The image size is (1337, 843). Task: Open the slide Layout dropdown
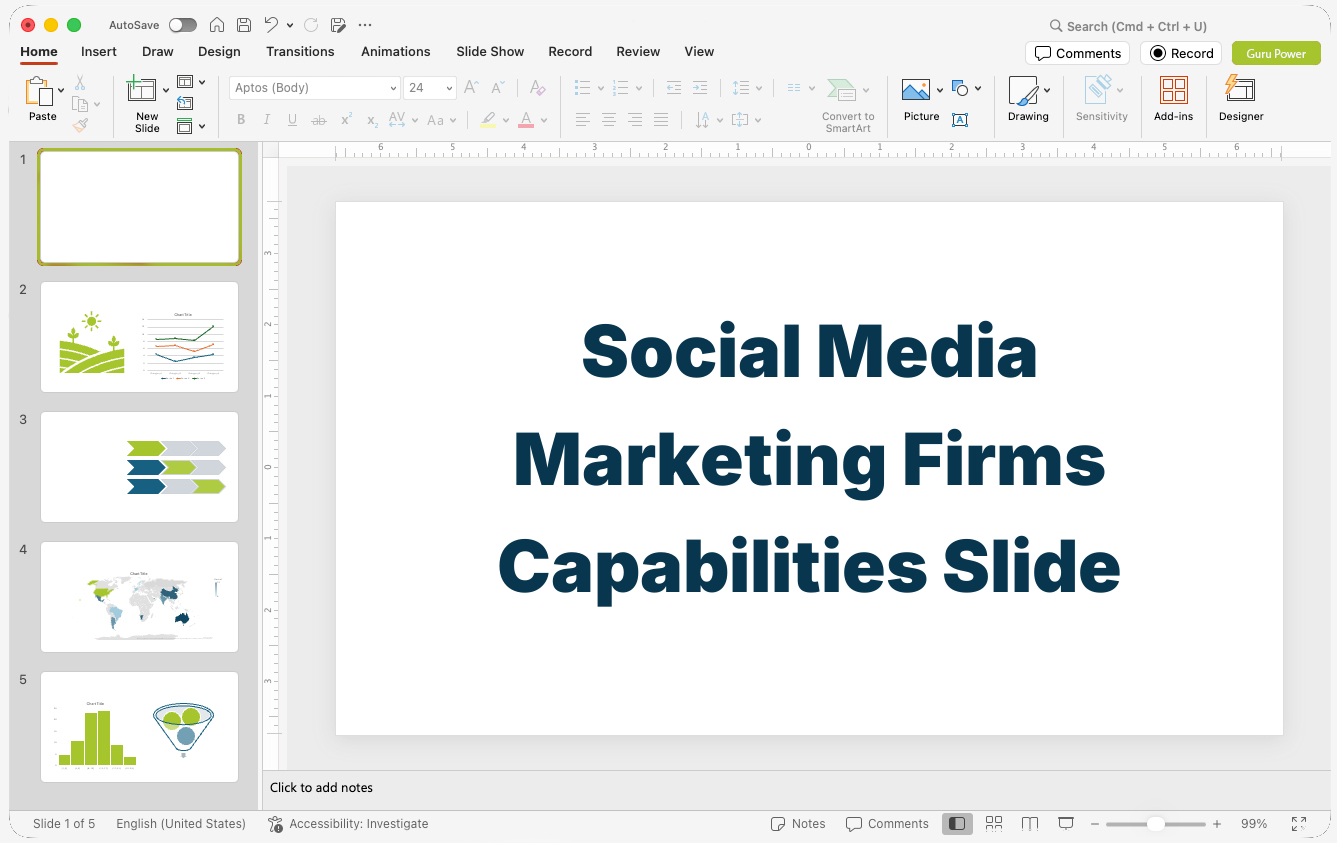pyautogui.click(x=191, y=82)
